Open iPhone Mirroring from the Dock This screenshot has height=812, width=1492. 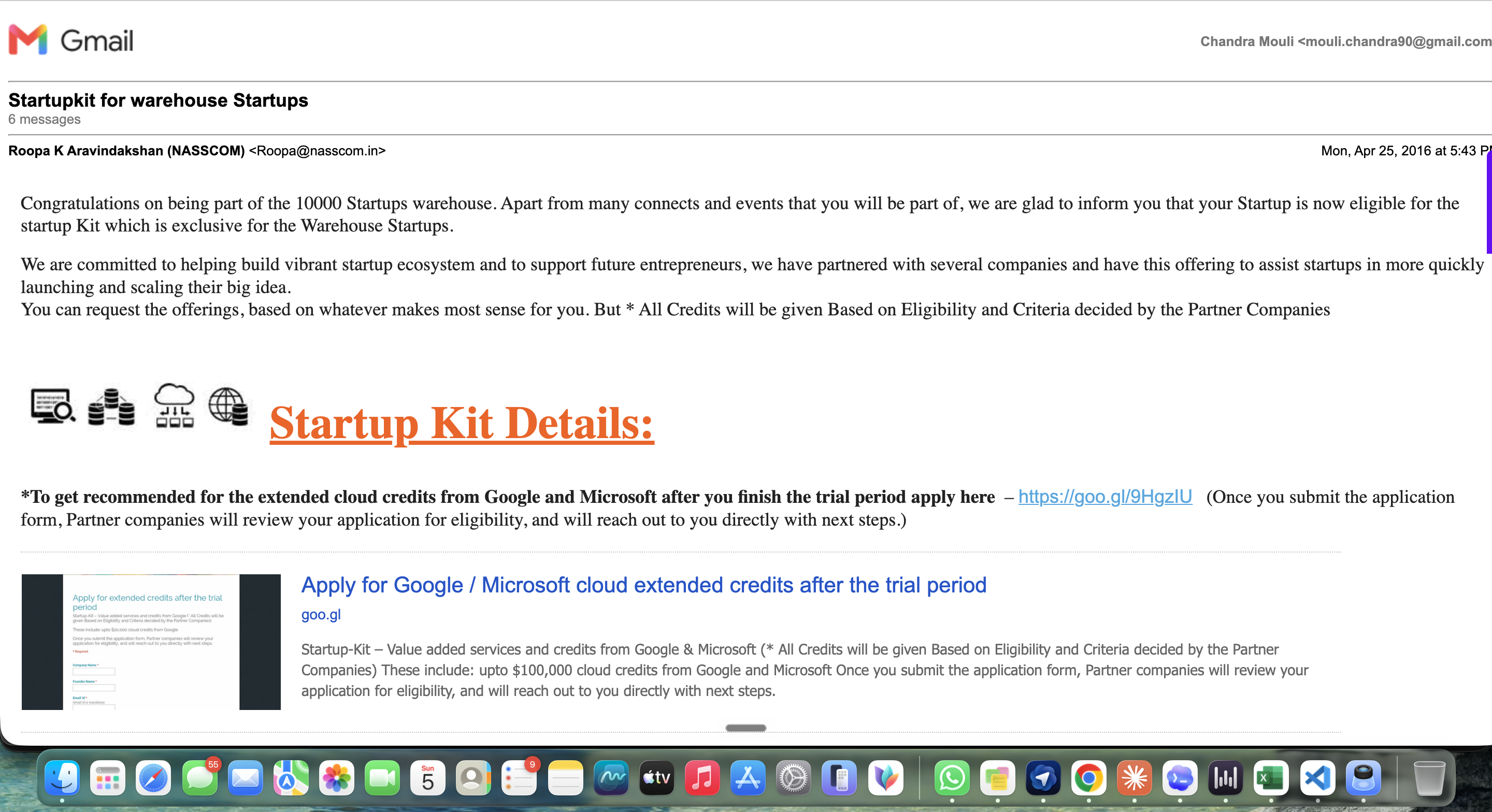tap(839, 778)
